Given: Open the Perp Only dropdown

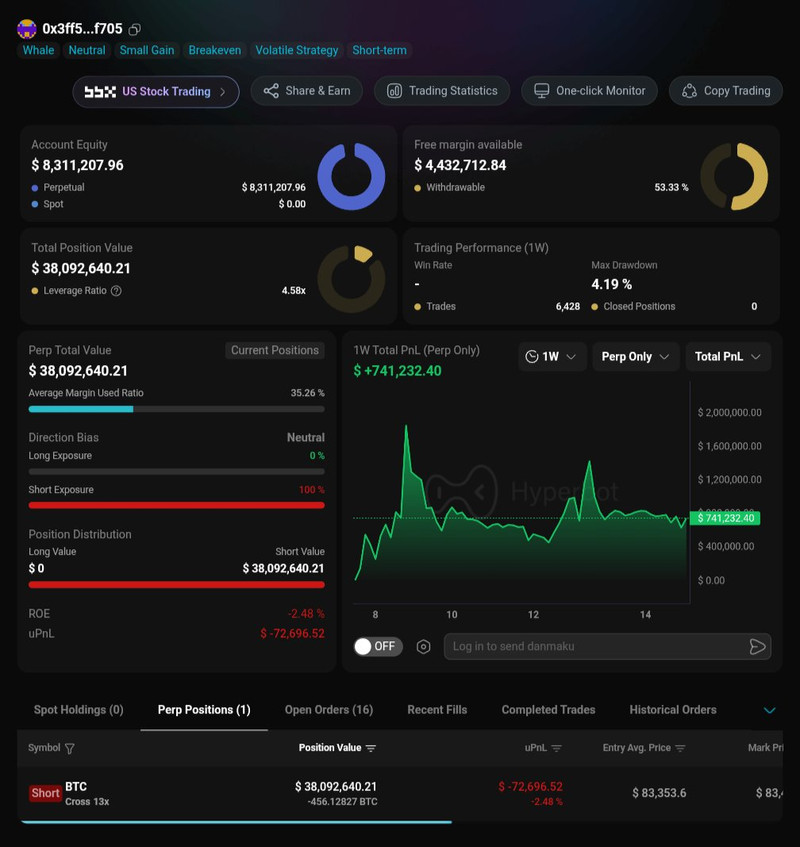Looking at the screenshot, I should tap(636, 357).
